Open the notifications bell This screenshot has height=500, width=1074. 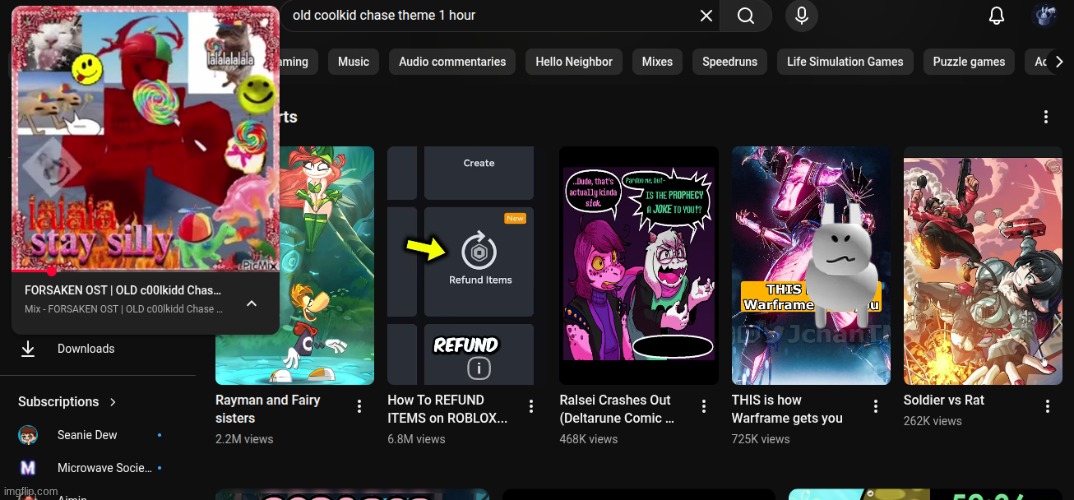click(x=996, y=16)
